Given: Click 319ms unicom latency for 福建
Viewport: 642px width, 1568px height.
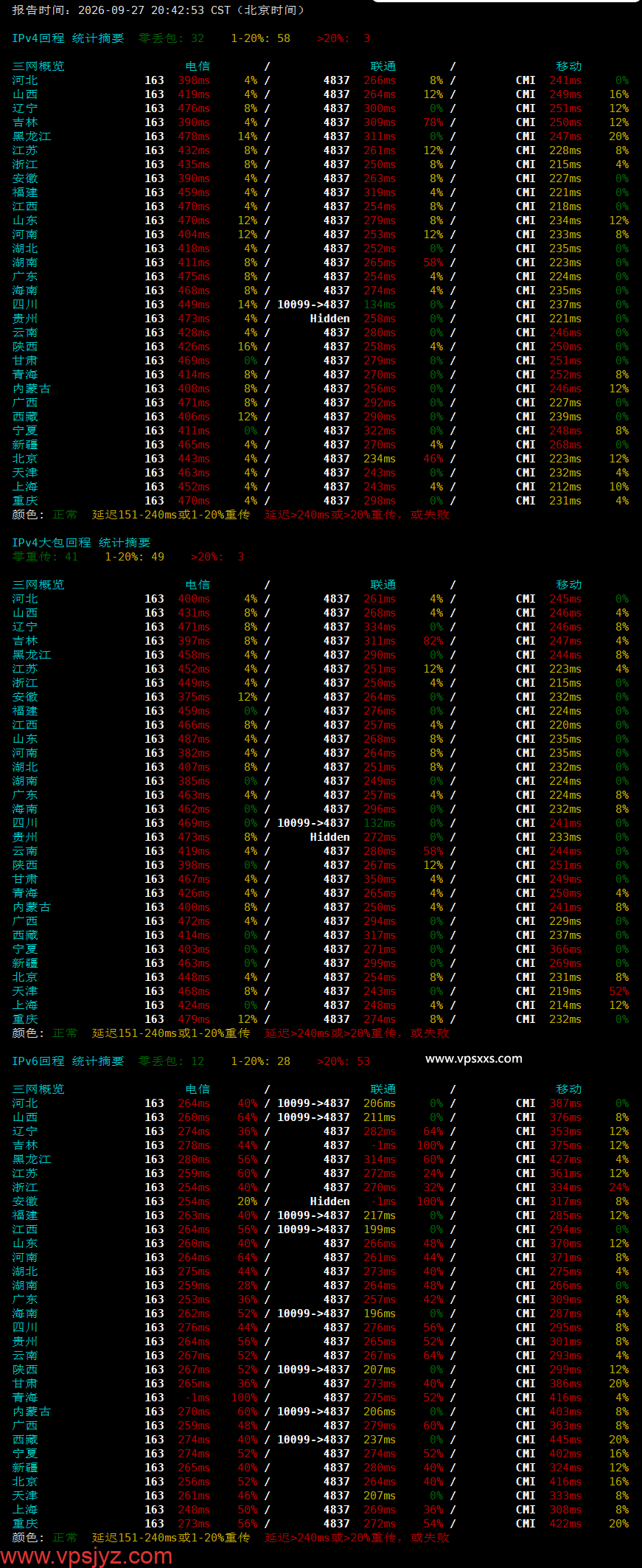Looking at the screenshot, I should coord(380,192).
